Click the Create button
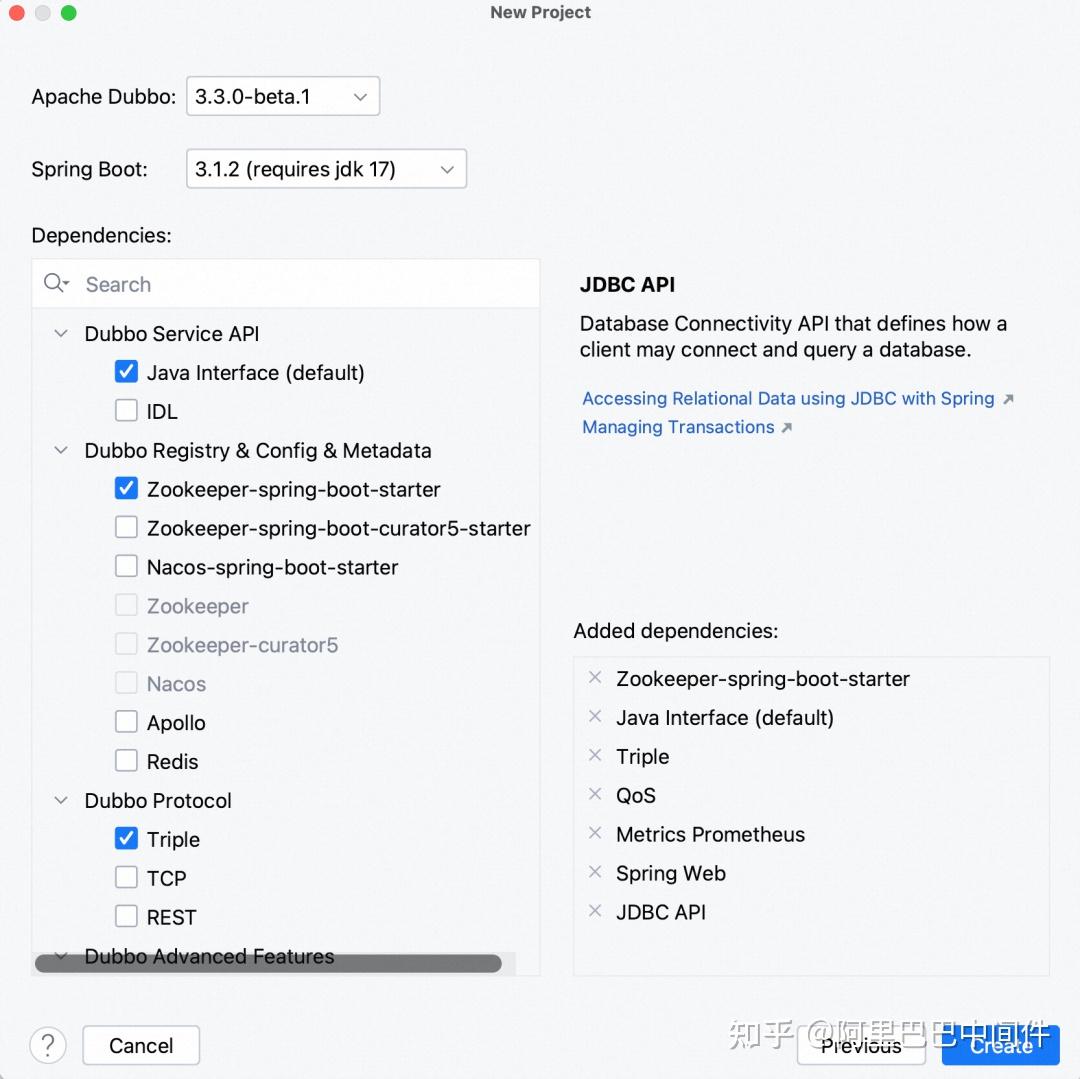Image resolution: width=1080 pixels, height=1079 pixels. [1000, 1045]
